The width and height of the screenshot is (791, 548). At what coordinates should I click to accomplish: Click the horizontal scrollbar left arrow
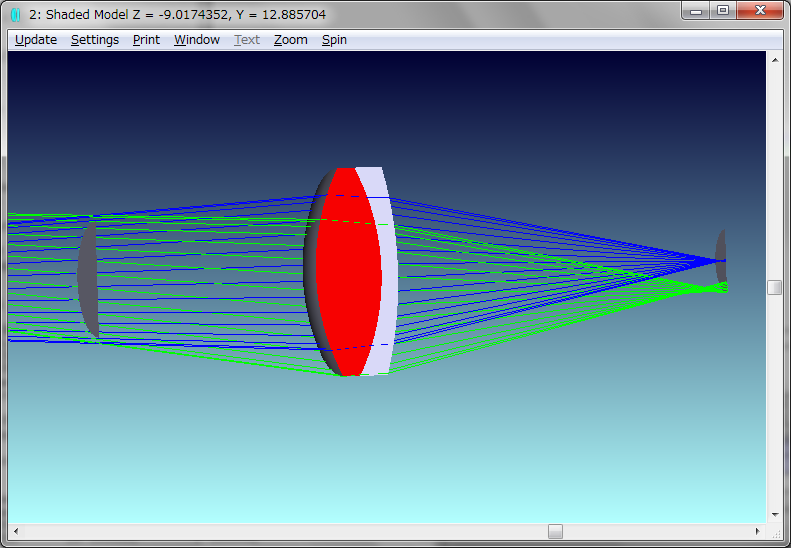[16, 531]
